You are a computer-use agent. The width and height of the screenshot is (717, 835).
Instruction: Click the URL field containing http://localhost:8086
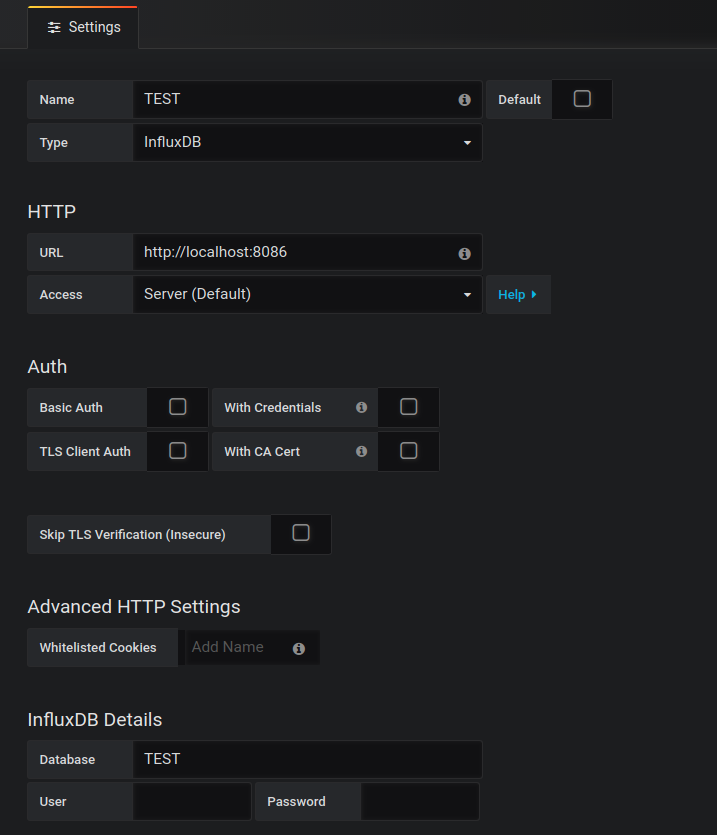[x=307, y=252]
